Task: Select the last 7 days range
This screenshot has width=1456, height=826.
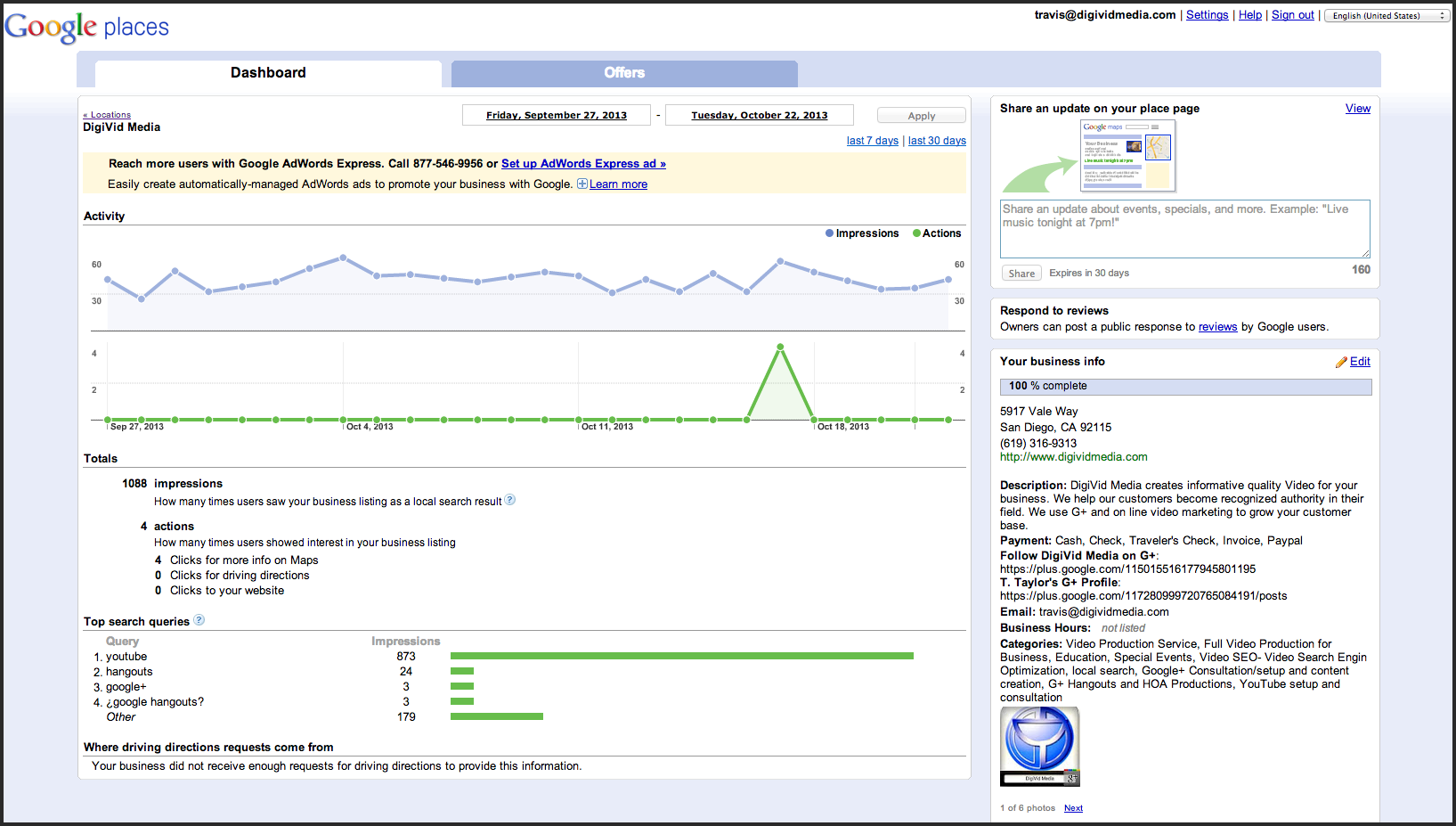Action: coord(873,141)
